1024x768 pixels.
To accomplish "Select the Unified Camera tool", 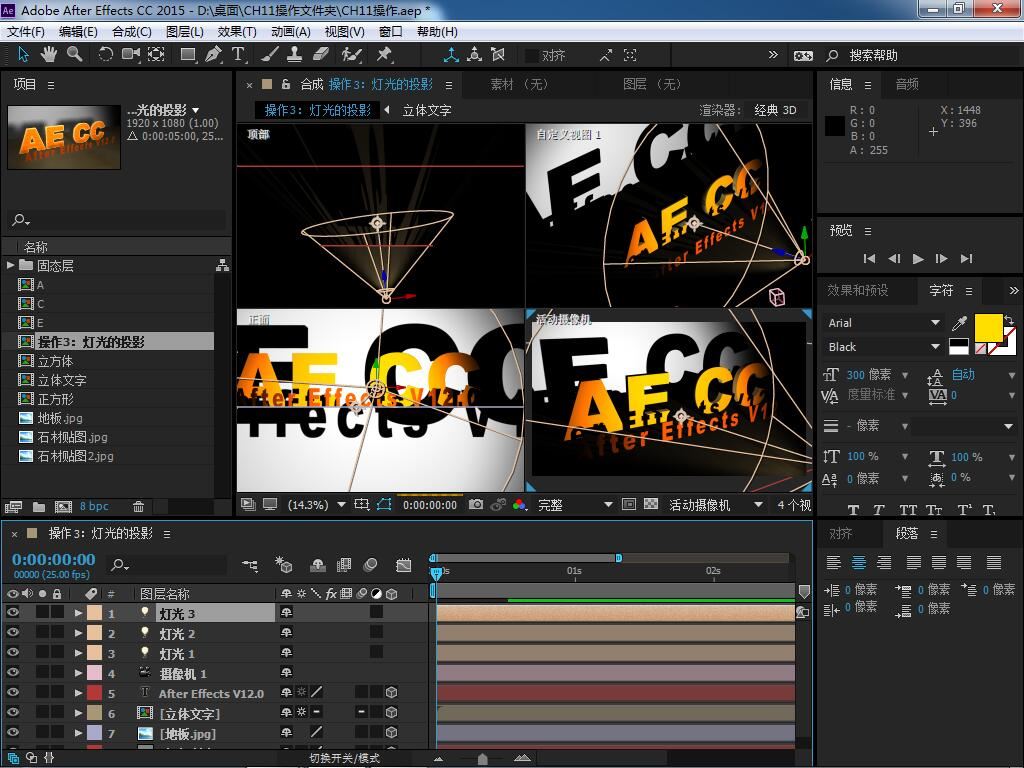I will point(131,55).
